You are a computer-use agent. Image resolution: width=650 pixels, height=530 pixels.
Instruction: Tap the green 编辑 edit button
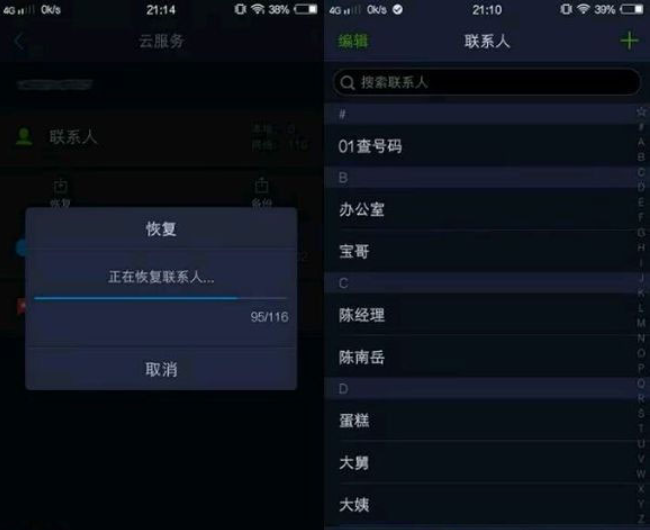click(353, 41)
